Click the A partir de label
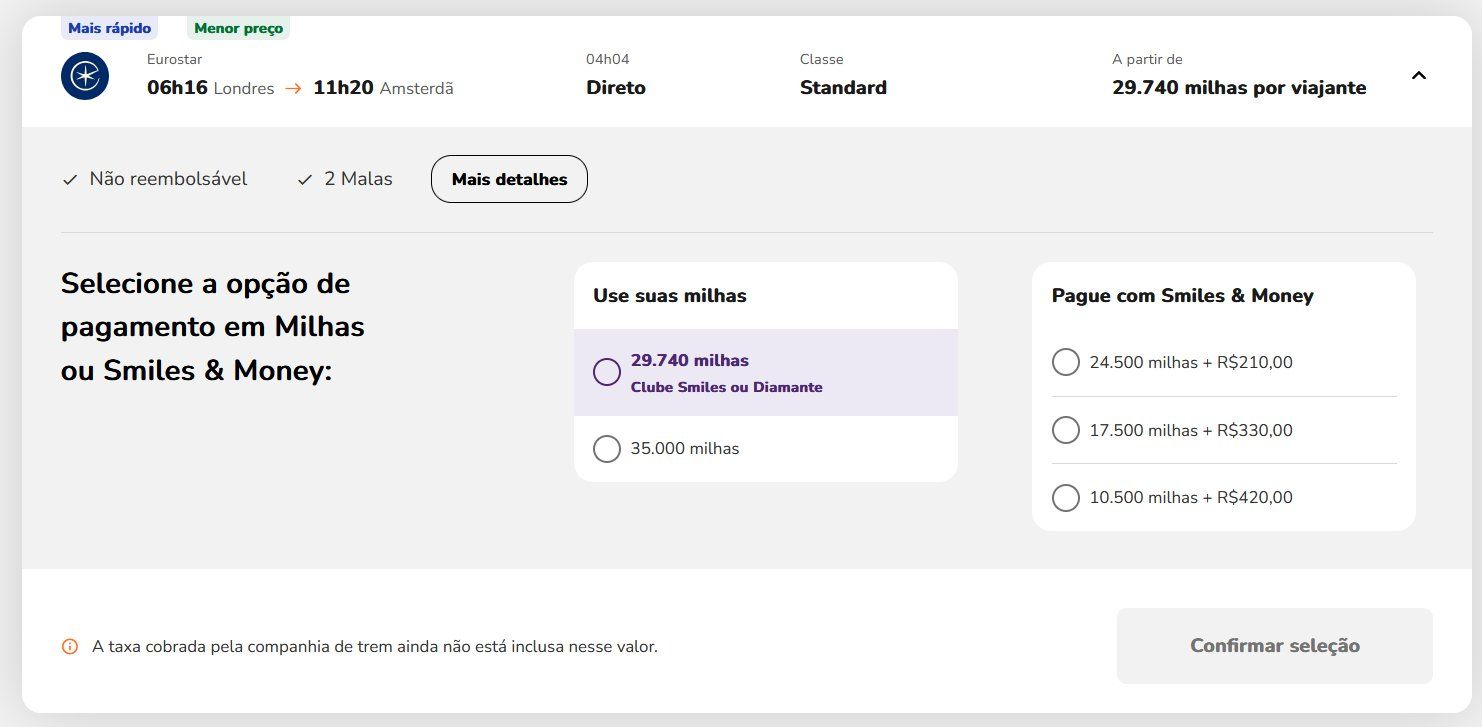Screen dimensions: 1482x727 [x=1147, y=59]
